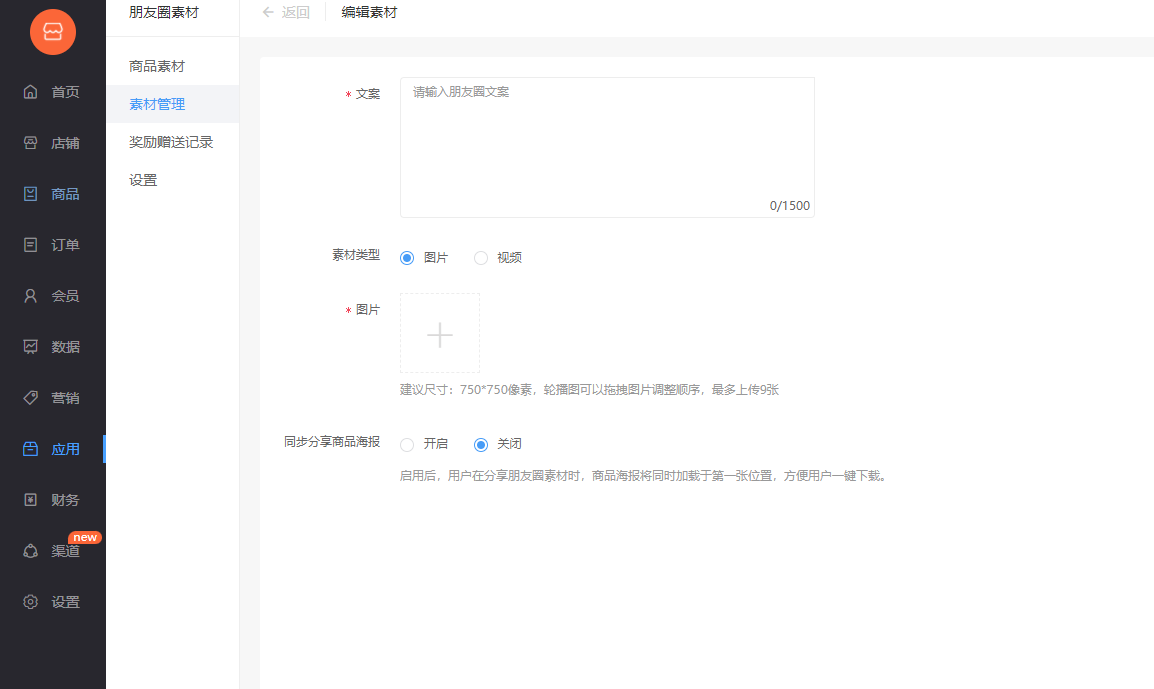Open 渠道 channel icon with new badge

(x=30, y=551)
